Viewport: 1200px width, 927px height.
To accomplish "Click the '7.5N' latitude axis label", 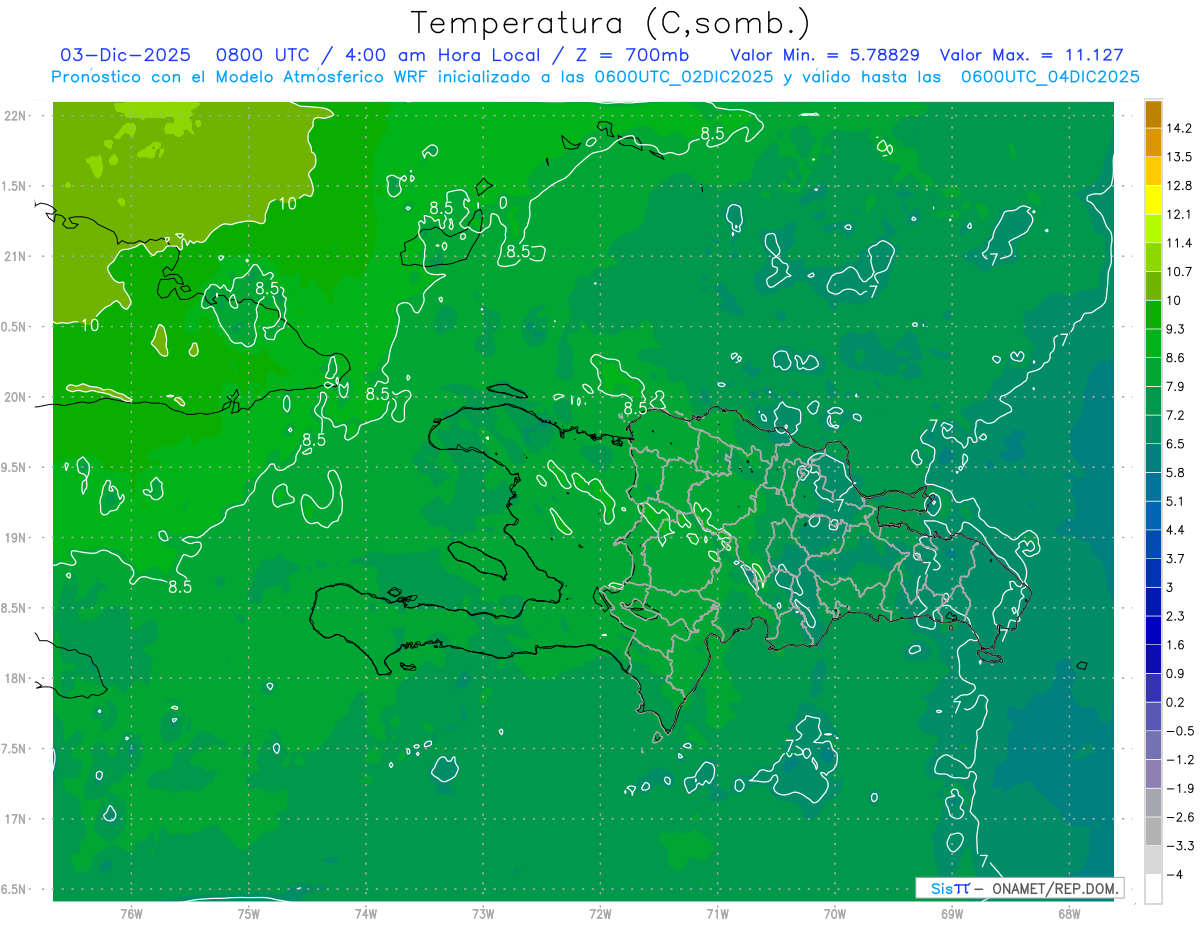I will click(x=15, y=750).
